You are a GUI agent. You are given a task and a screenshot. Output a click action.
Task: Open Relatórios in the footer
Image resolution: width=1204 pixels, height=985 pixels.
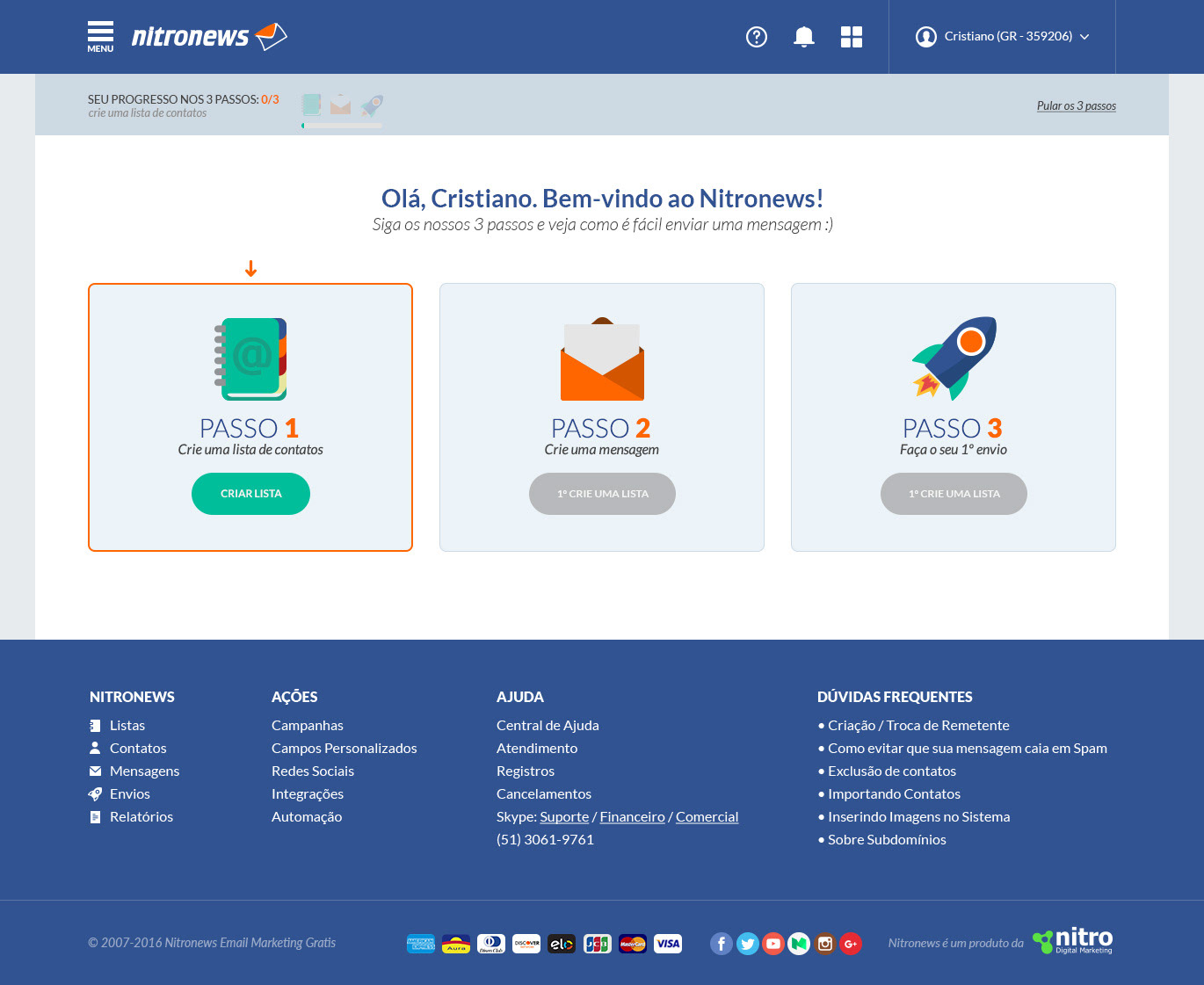tap(141, 816)
